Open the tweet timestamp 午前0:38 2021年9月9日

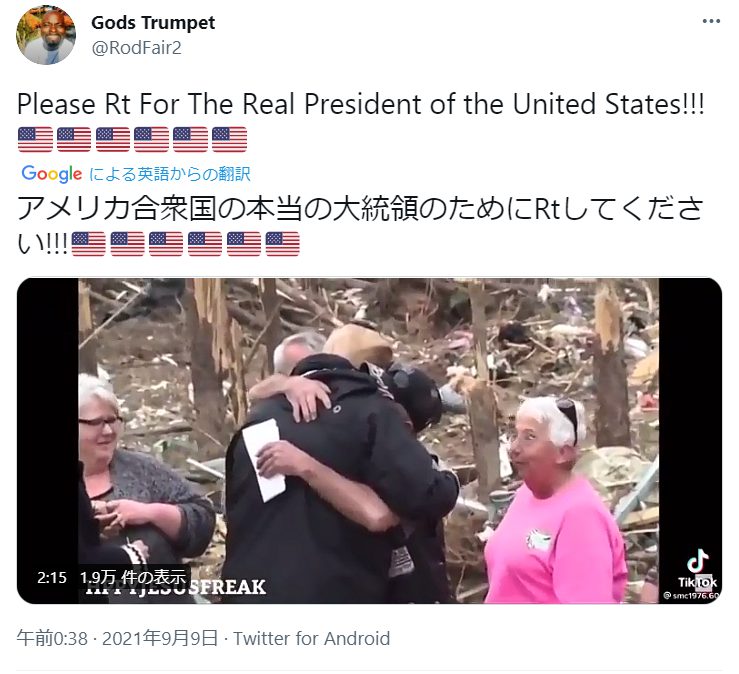tap(117, 639)
